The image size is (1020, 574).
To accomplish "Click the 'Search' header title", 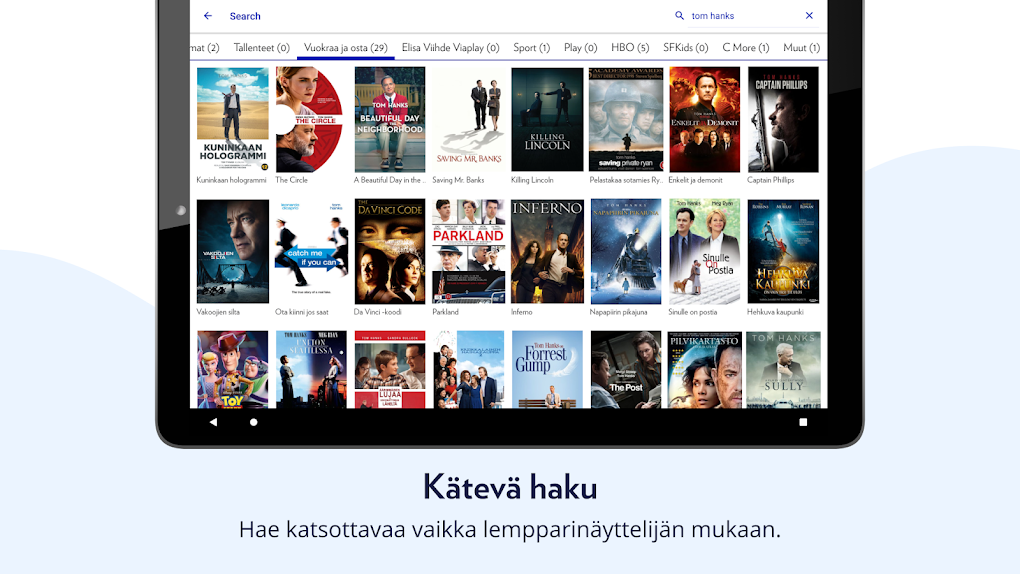I will click(245, 16).
